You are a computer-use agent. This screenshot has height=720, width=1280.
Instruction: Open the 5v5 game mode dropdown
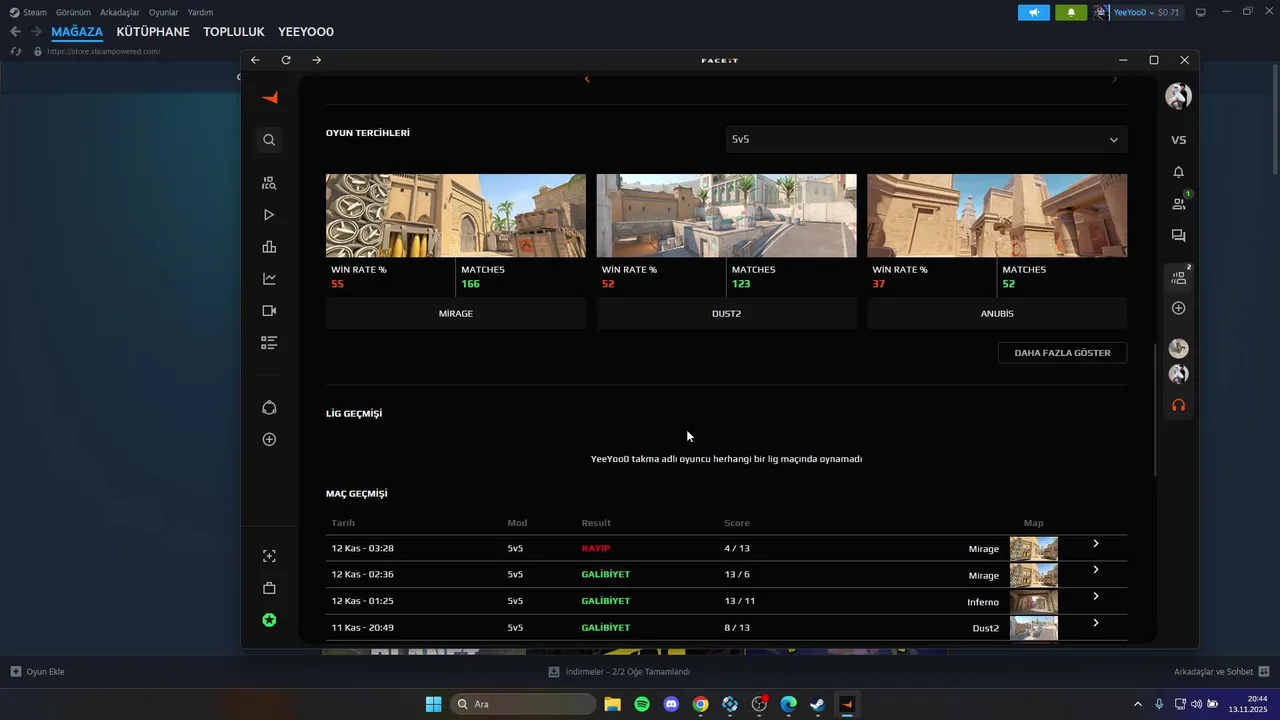tap(926, 139)
